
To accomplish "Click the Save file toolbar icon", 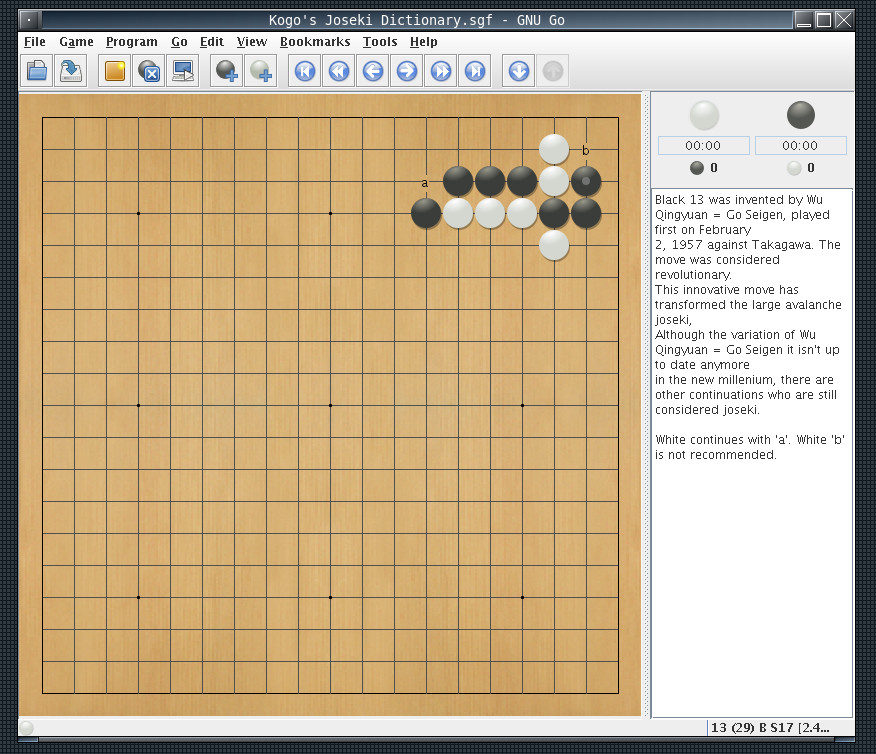I will [x=71, y=71].
